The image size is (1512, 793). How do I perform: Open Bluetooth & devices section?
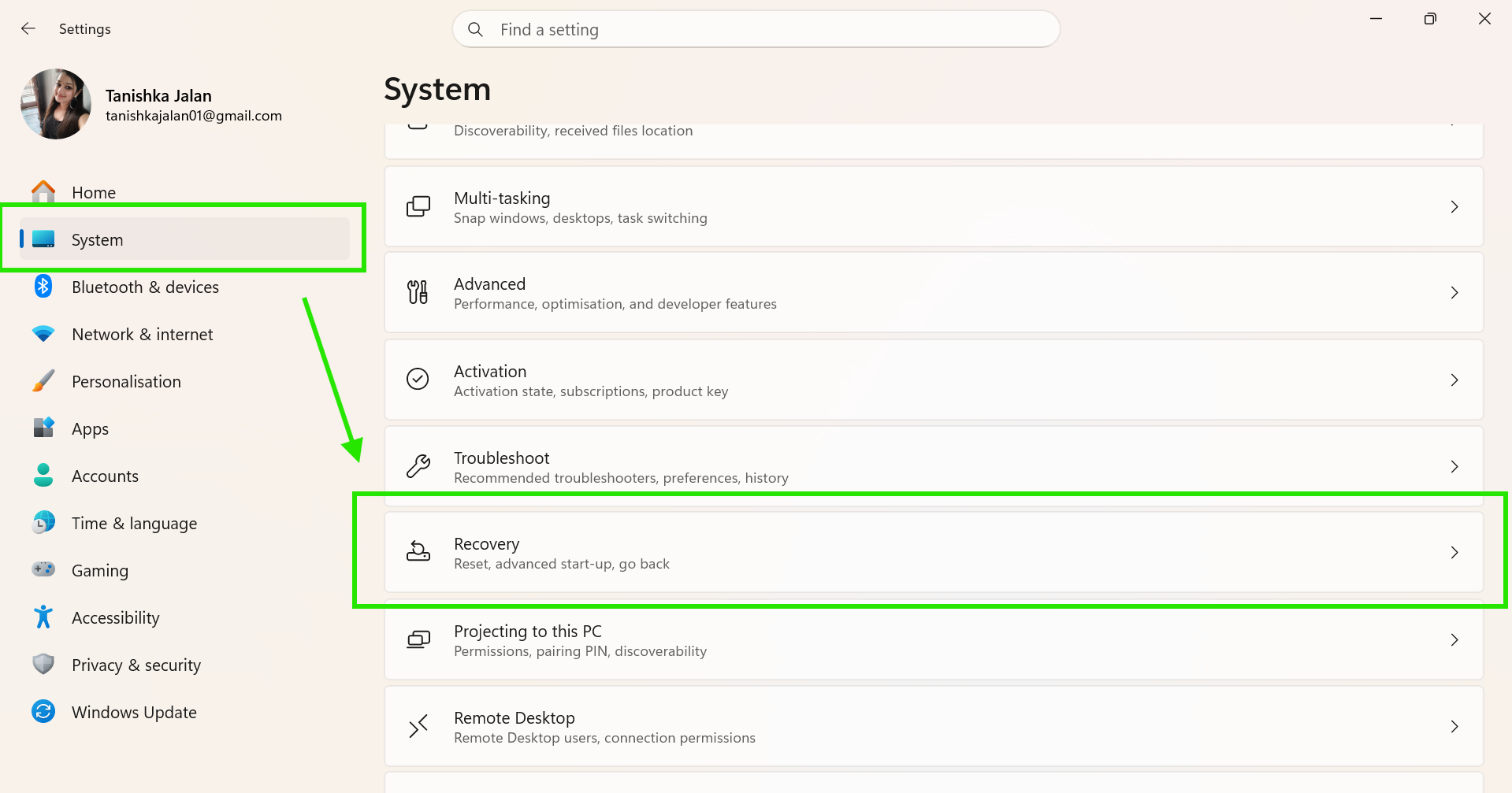point(184,287)
